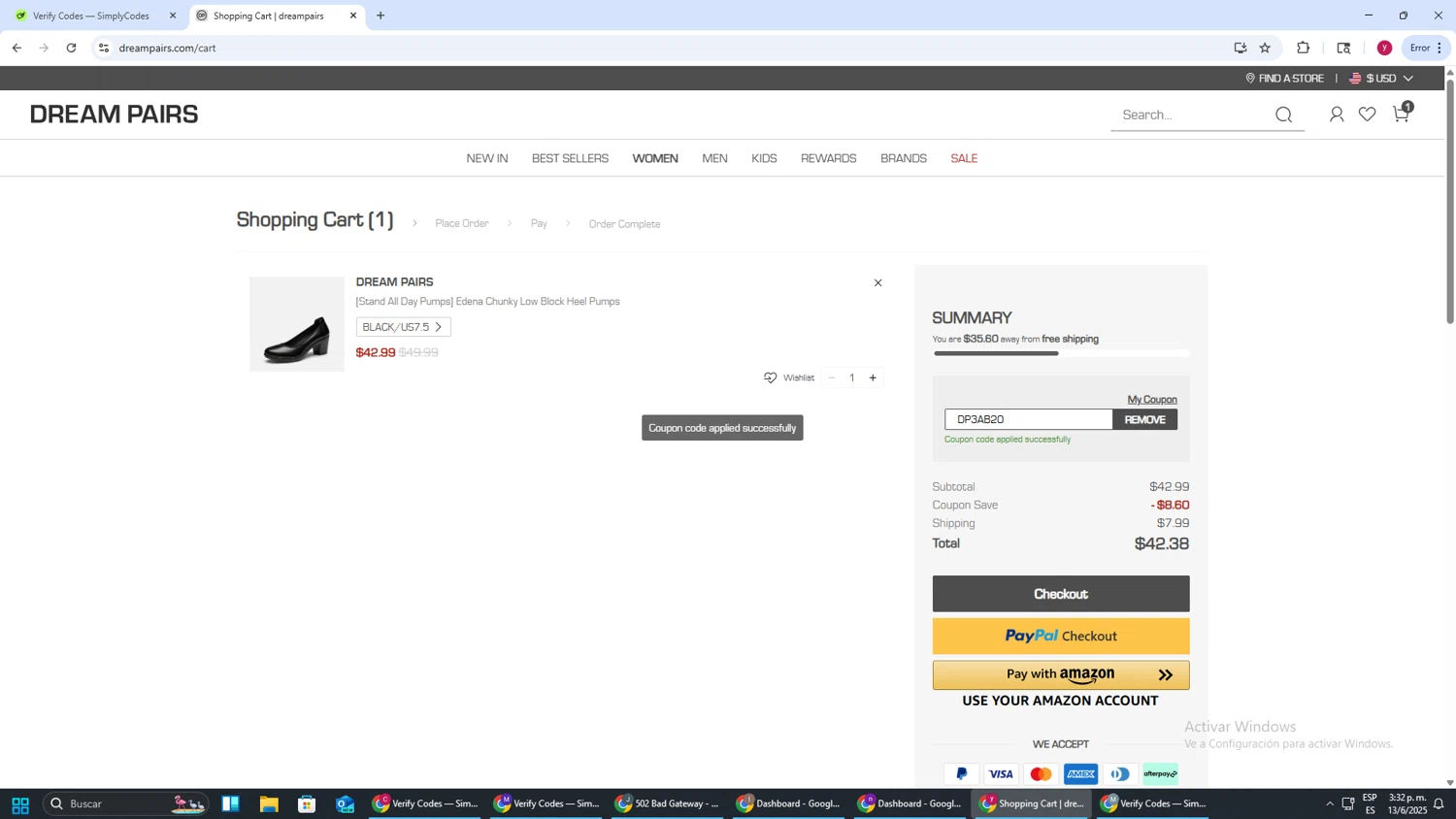Close the Verify Codes SimplyCodes tab
The height and width of the screenshot is (819, 1456).
(173, 16)
